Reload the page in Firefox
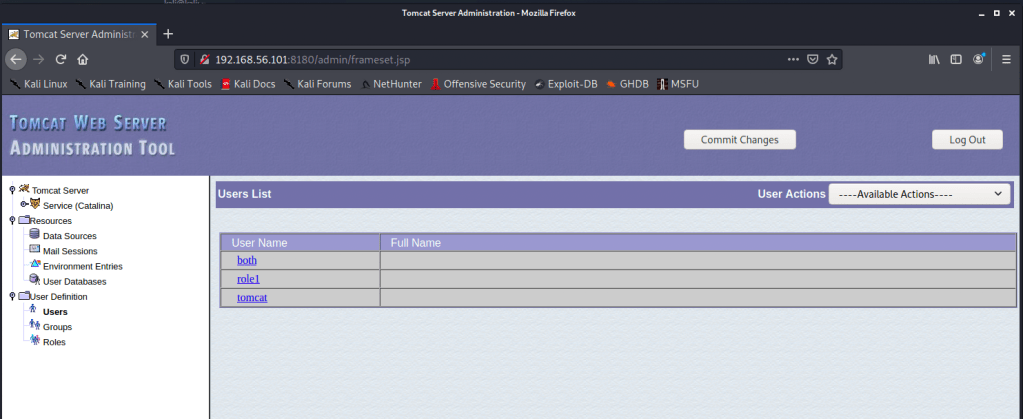Screen dimensions: 1023x419 (61, 59)
